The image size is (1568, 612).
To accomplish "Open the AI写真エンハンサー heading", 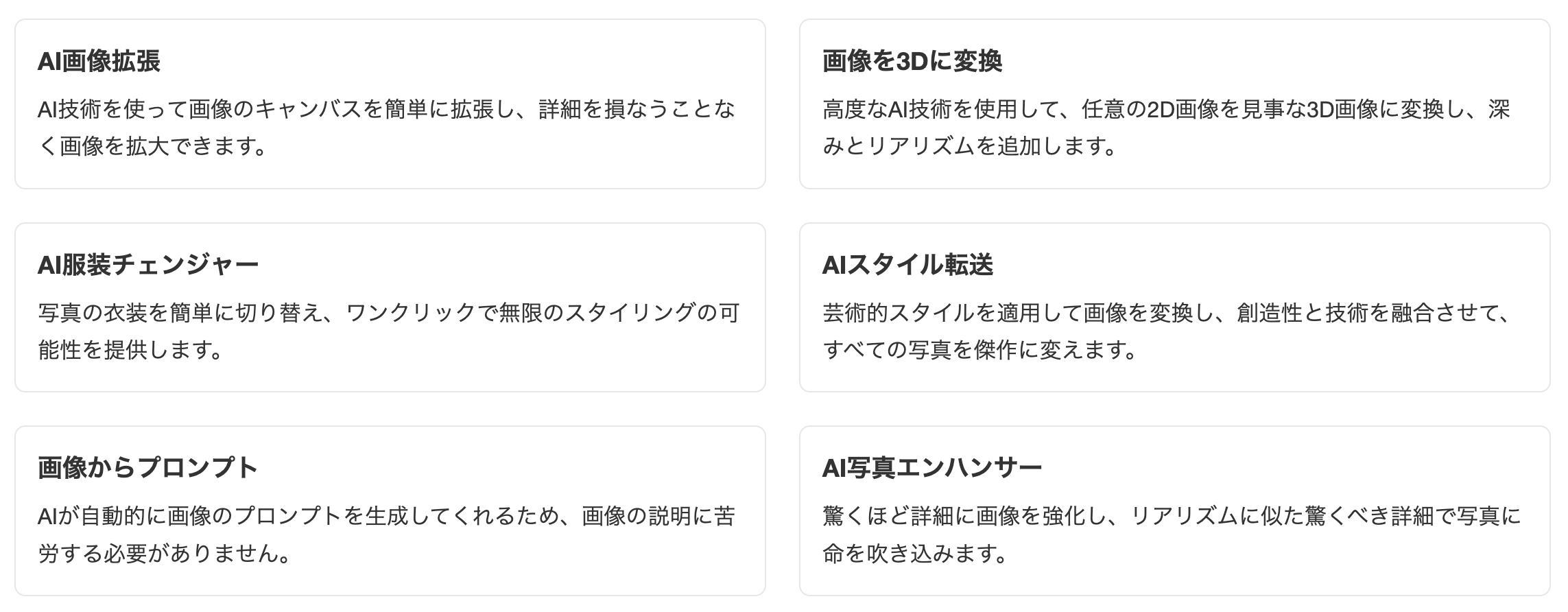I will click(x=932, y=468).
